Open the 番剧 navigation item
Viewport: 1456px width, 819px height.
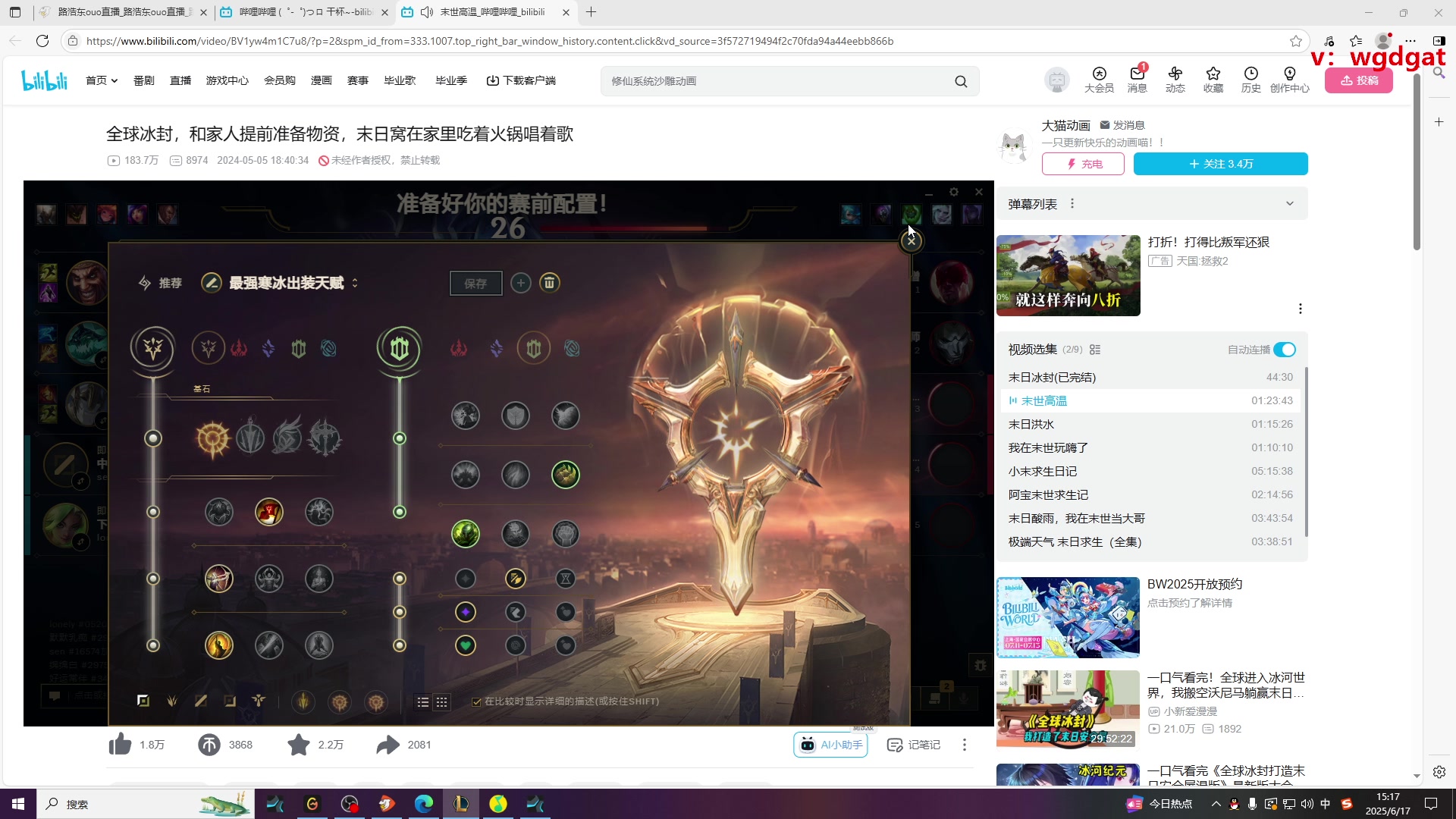click(143, 80)
